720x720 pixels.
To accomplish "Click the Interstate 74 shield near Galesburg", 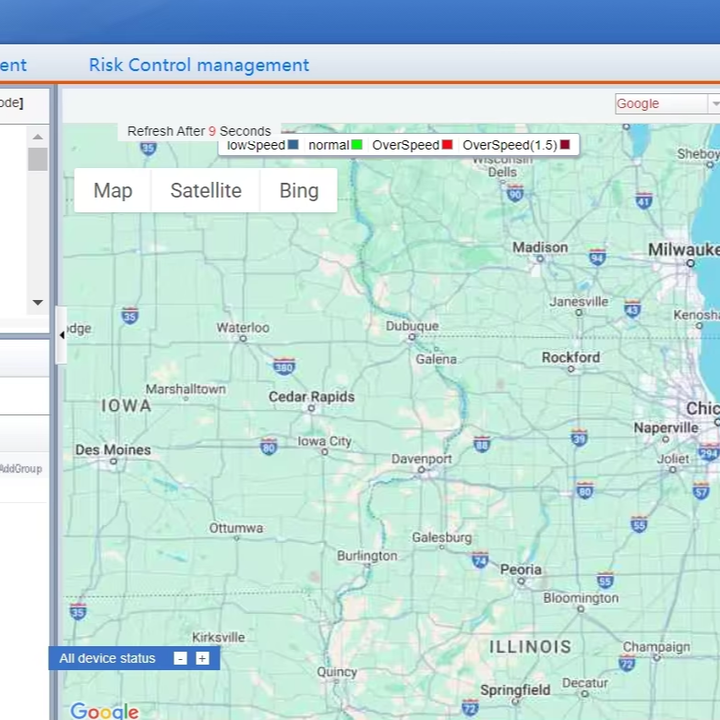I will pyautogui.click(x=480, y=560).
